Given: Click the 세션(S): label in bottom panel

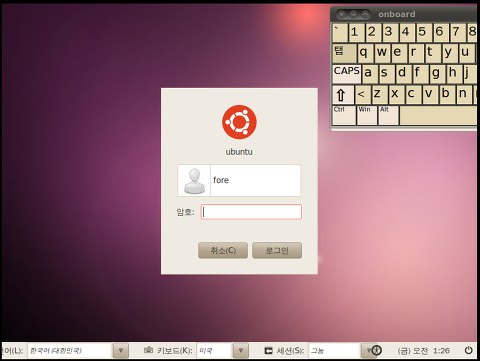Looking at the screenshot, I should point(290,350).
